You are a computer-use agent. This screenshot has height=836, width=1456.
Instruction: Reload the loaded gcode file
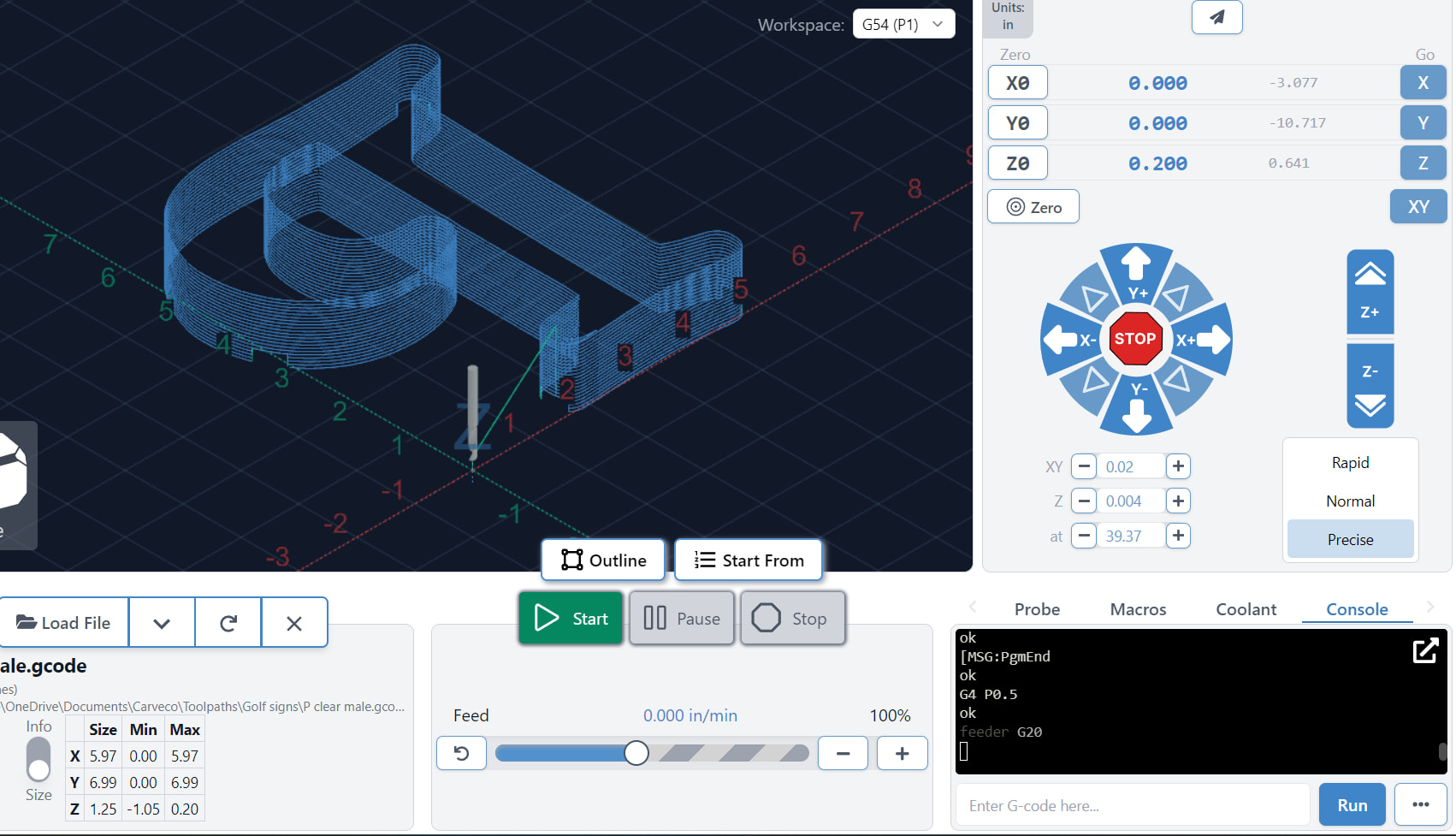(x=228, y=623)
